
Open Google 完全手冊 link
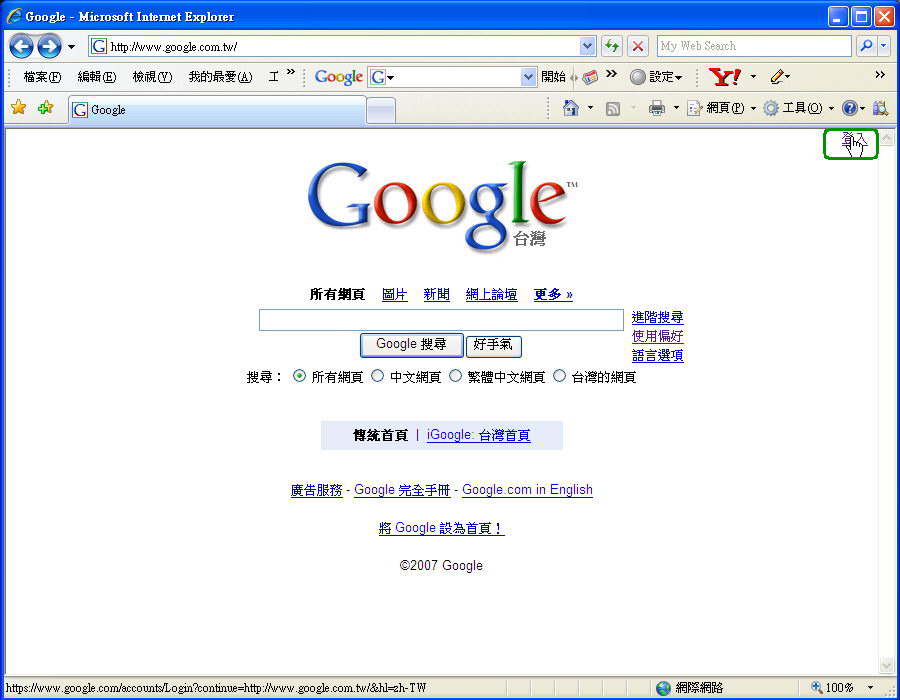tap(402, 490)
